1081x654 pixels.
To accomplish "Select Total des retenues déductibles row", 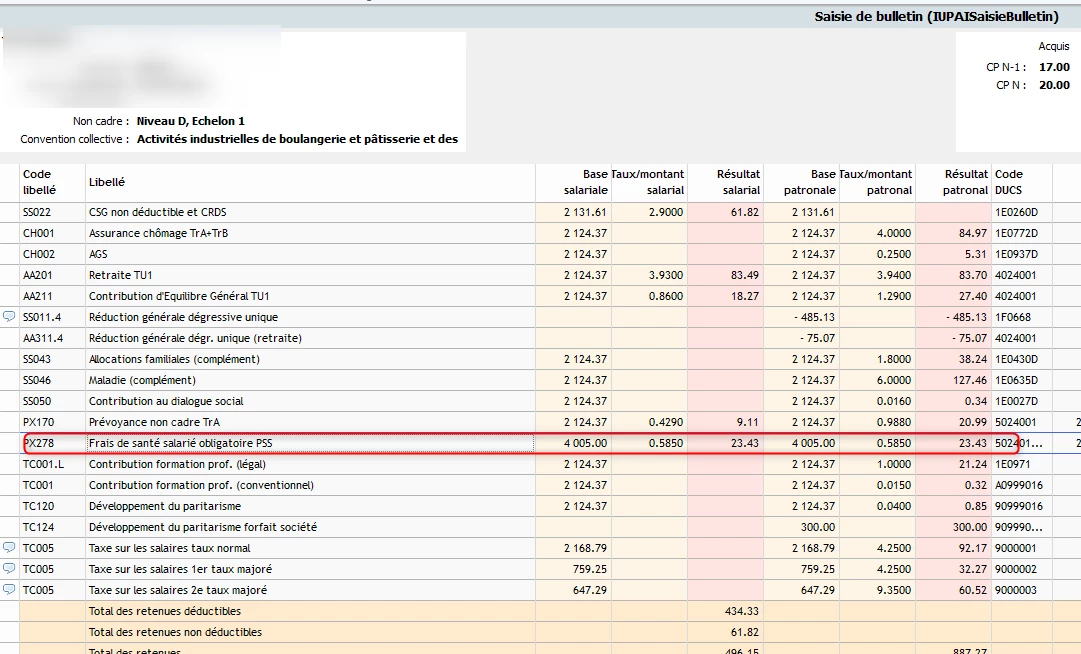I will [x=165, y=611].
